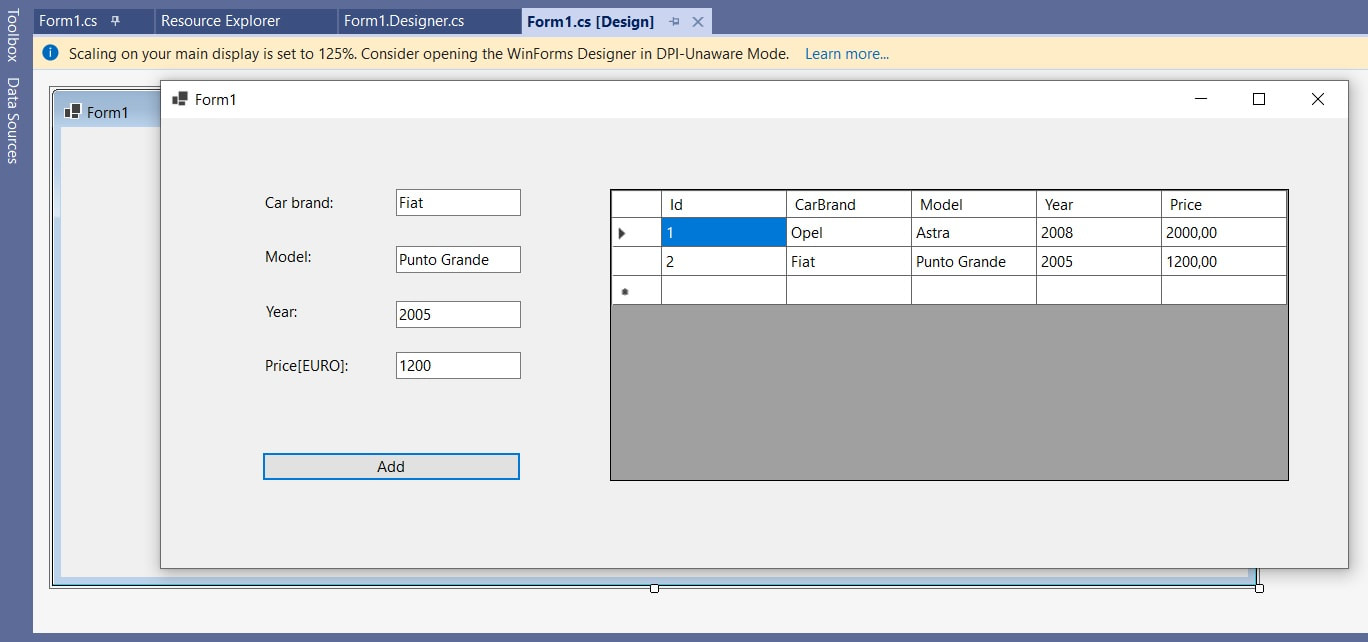Open the Toolbox side panel

[x=12, y=36]
